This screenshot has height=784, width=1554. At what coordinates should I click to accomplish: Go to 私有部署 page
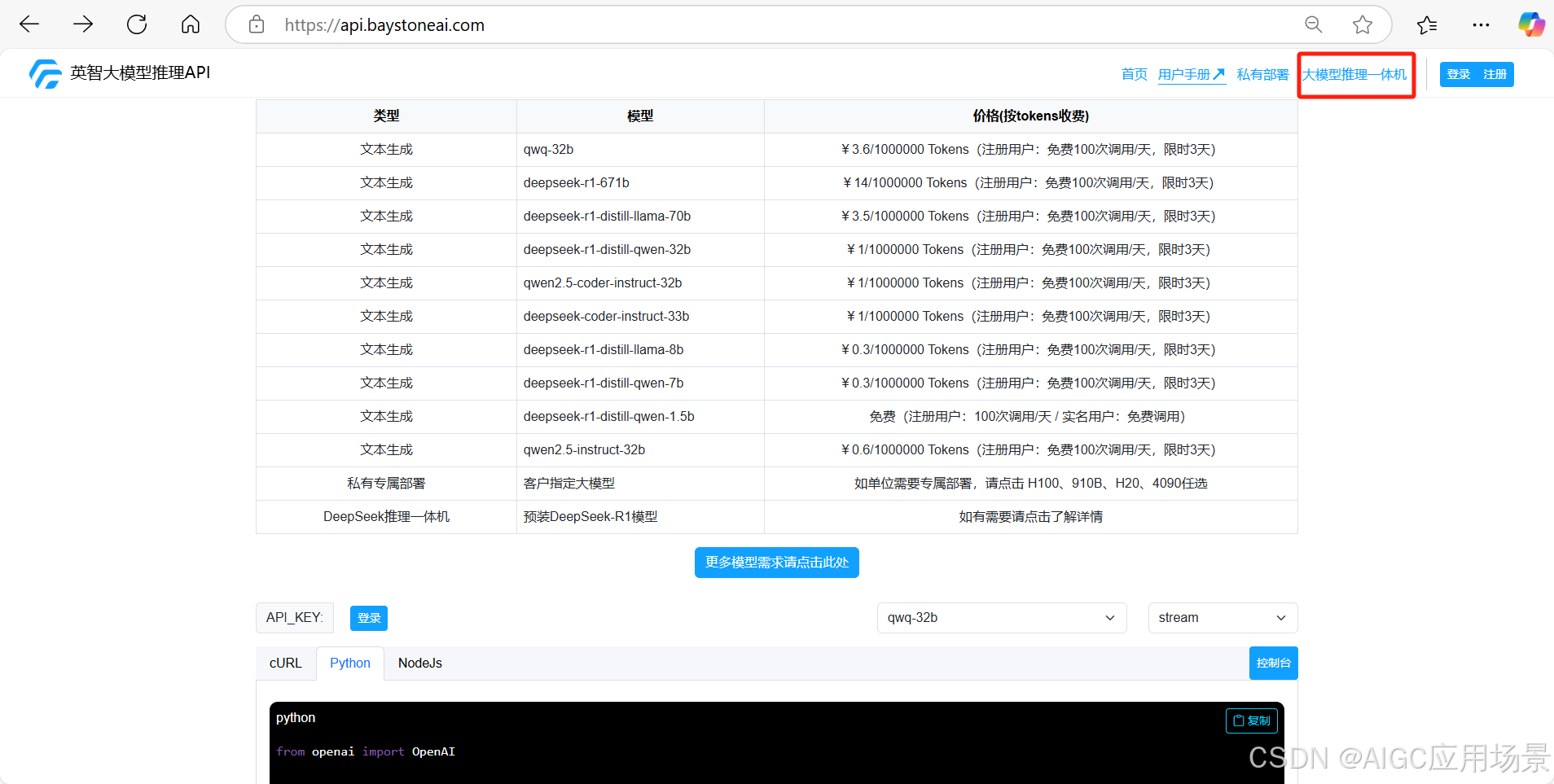click(x=1262, y=74)
